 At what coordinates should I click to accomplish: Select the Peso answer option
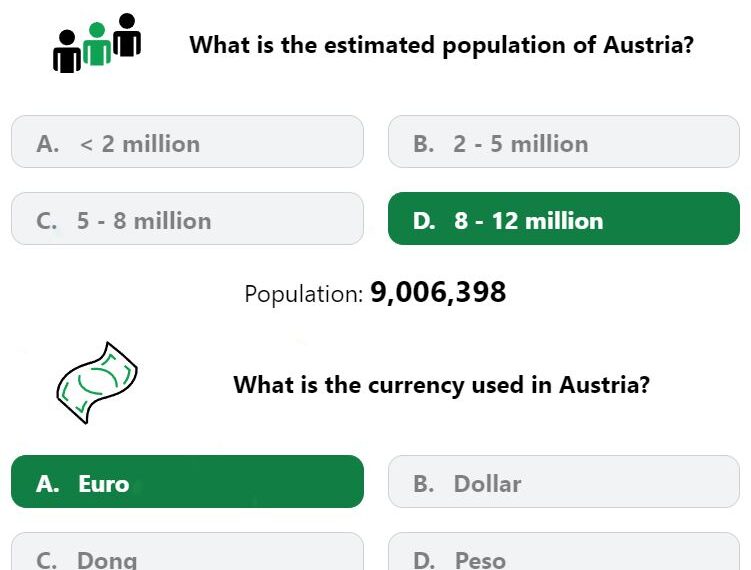(564, 551)
